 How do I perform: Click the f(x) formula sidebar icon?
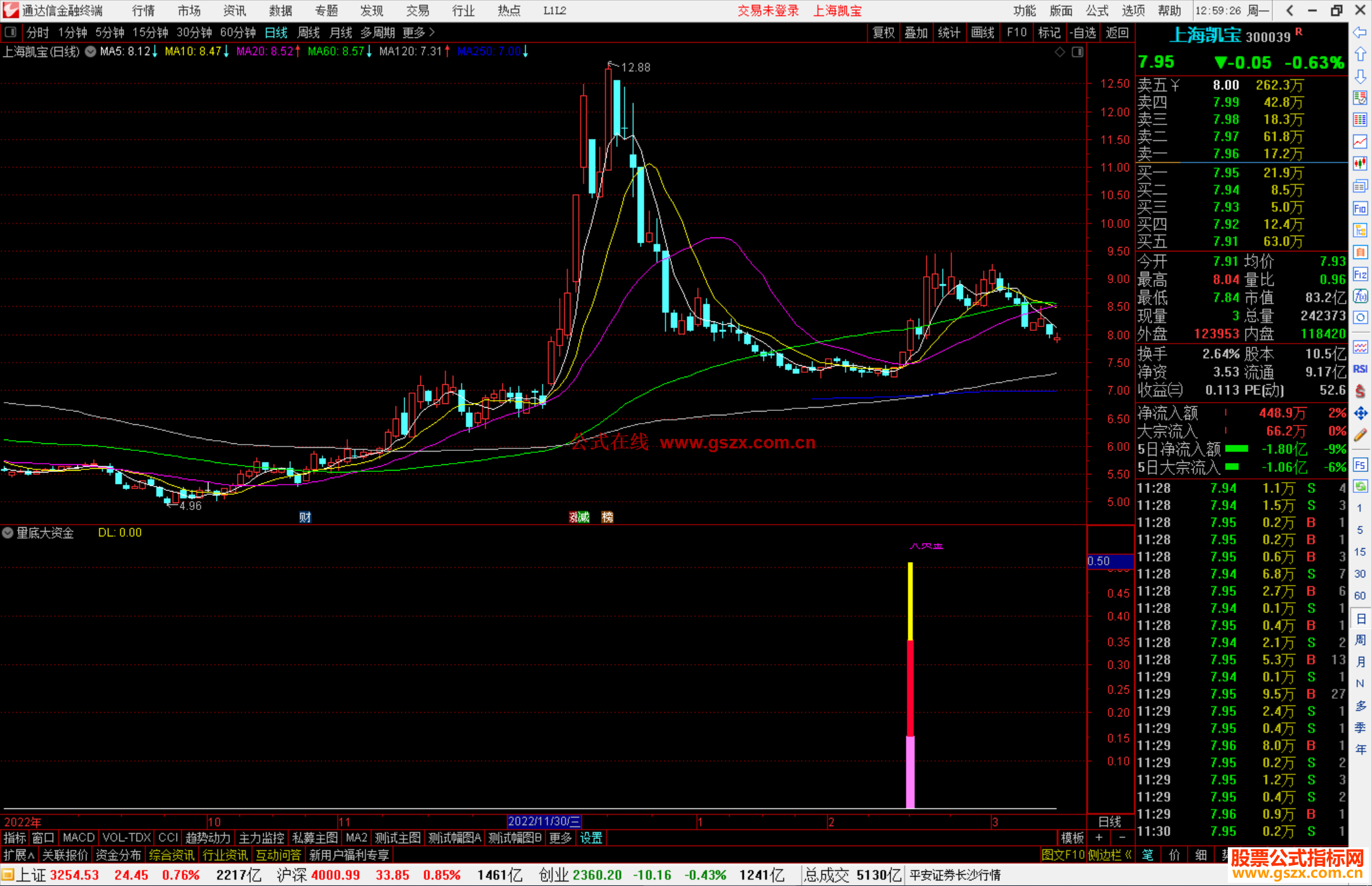1360,296
